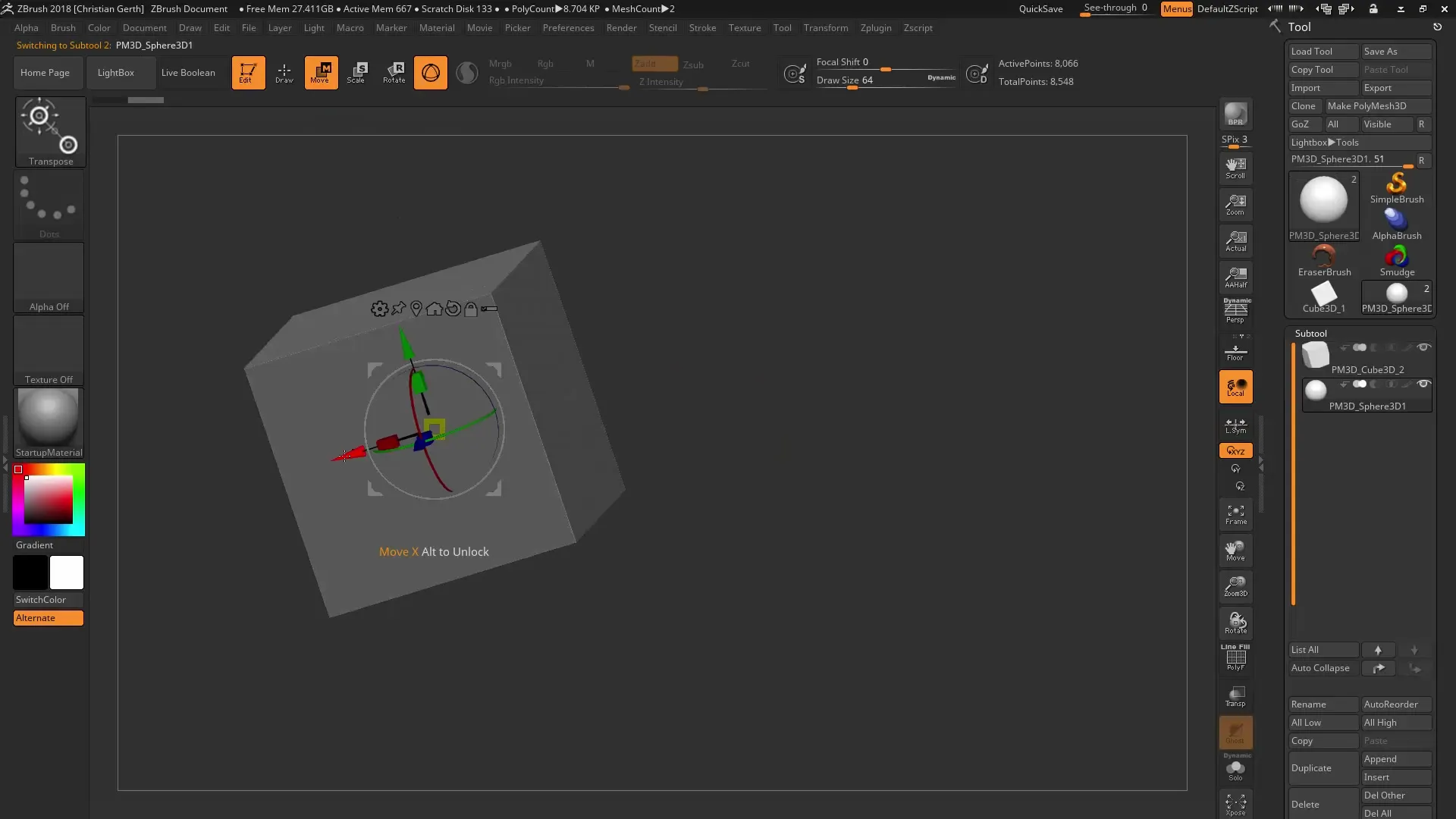The image size is (1456, 819).
Task: Open the Alpha Off picker
Action: tap(49, 278)
